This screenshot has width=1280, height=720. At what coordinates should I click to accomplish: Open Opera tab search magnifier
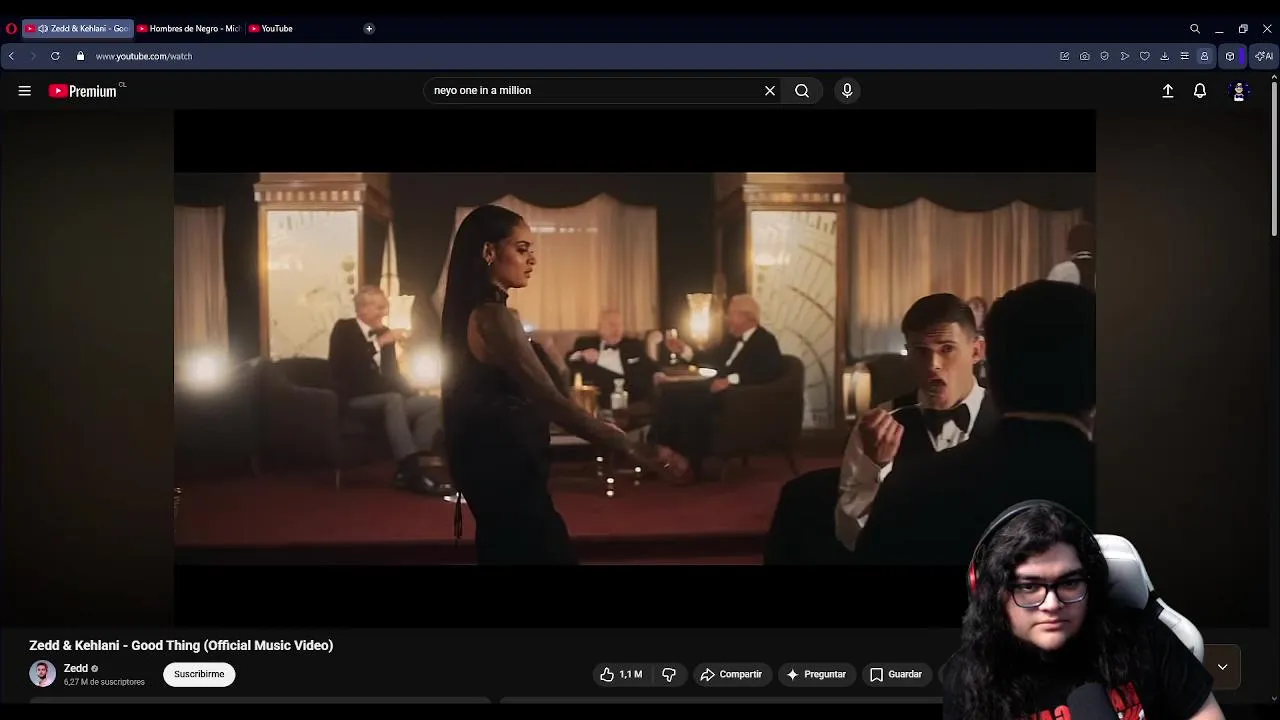[1195, 29]
